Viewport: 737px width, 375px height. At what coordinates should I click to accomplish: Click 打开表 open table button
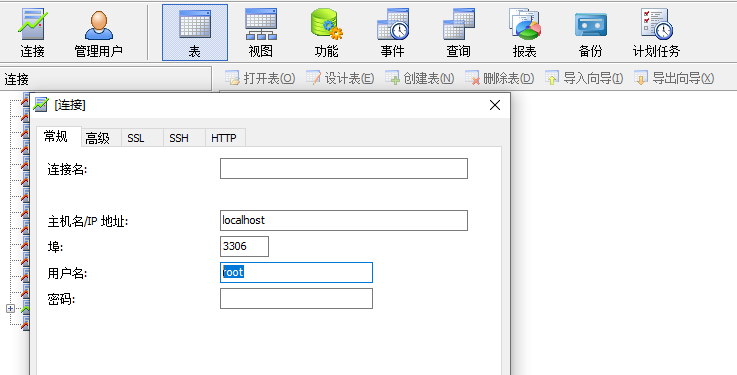point(260,78)
